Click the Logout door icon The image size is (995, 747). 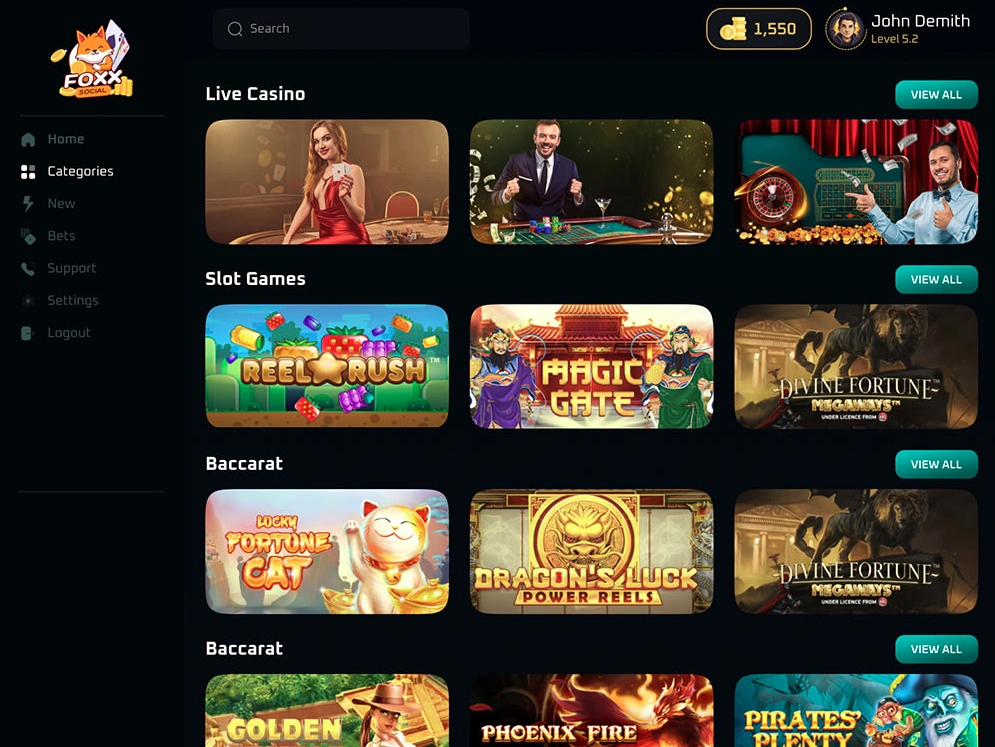(28, 333)
